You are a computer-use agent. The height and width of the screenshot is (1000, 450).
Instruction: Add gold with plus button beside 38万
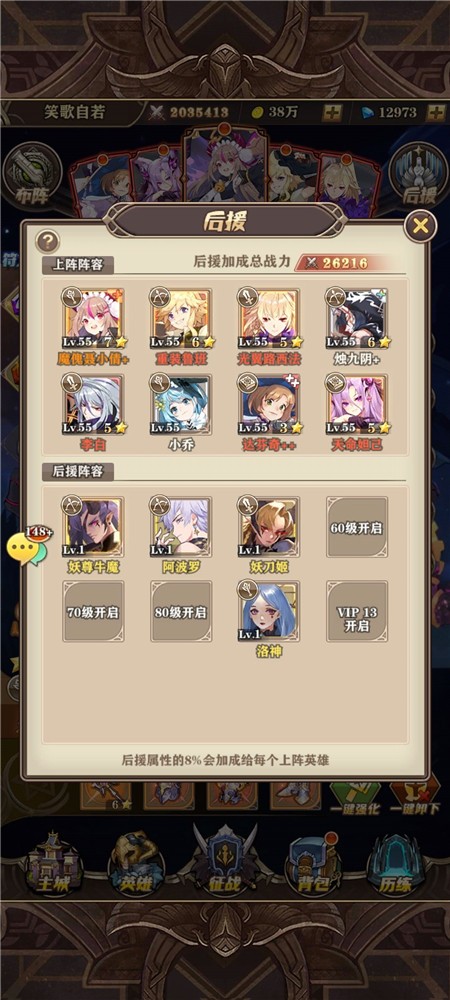click(331, 112)
